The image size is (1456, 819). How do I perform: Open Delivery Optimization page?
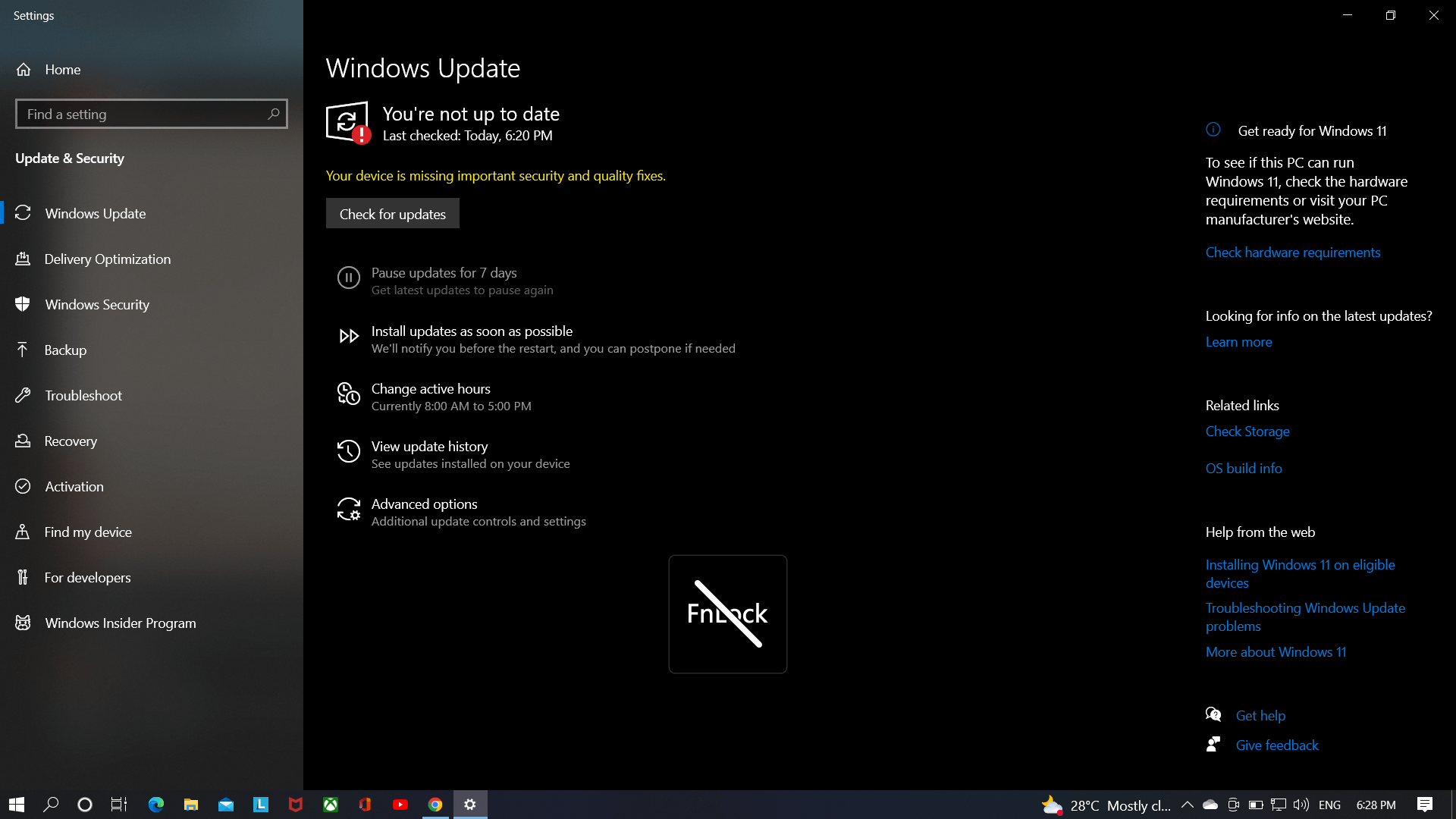(152, 259)
